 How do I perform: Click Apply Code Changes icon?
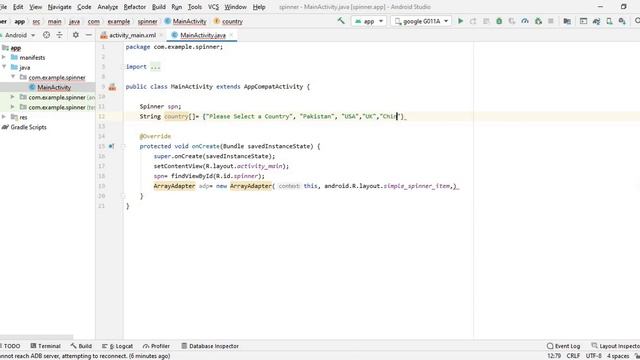486,21
